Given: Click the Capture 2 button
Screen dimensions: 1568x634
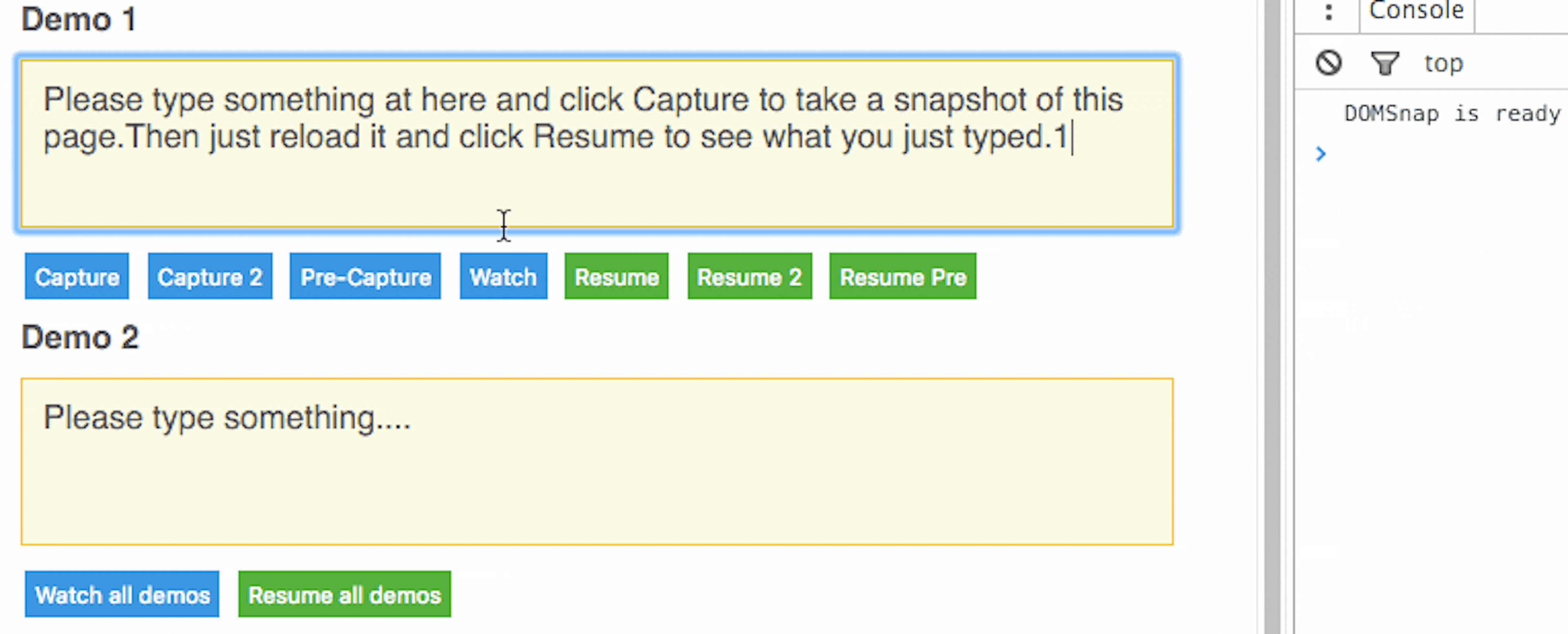Looking at the screenshot, I should click(x=209, y=276).
